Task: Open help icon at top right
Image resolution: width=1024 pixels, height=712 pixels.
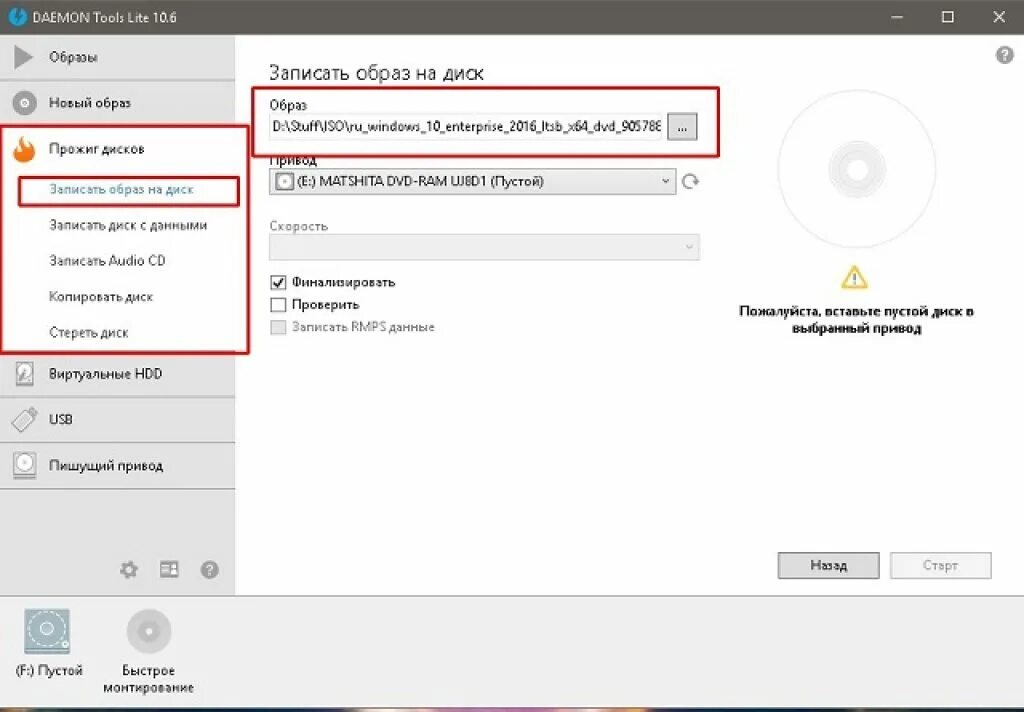Action: [x=1004, y=55]
